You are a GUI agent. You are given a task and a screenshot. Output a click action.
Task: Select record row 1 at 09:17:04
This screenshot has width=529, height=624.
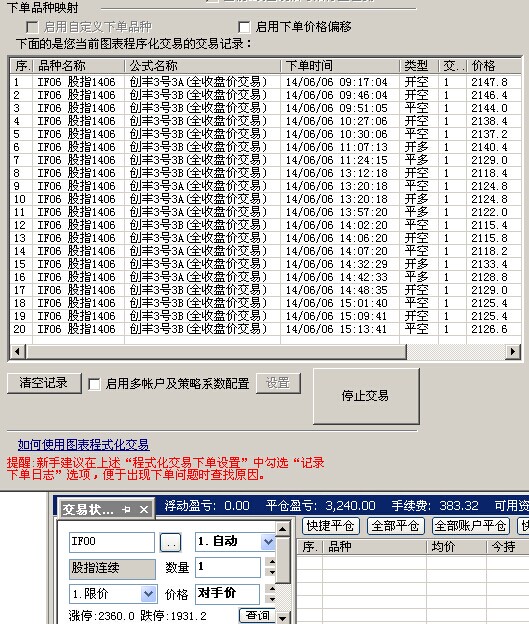coord(265,82)
